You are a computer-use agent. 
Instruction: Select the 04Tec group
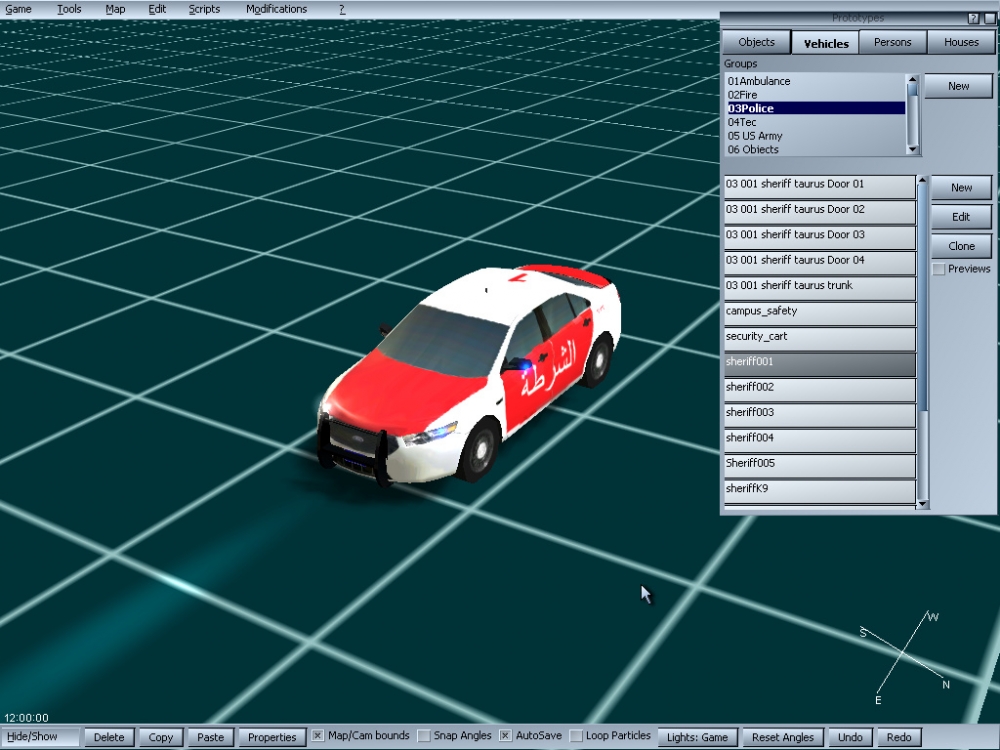click(x=816, y=122)
